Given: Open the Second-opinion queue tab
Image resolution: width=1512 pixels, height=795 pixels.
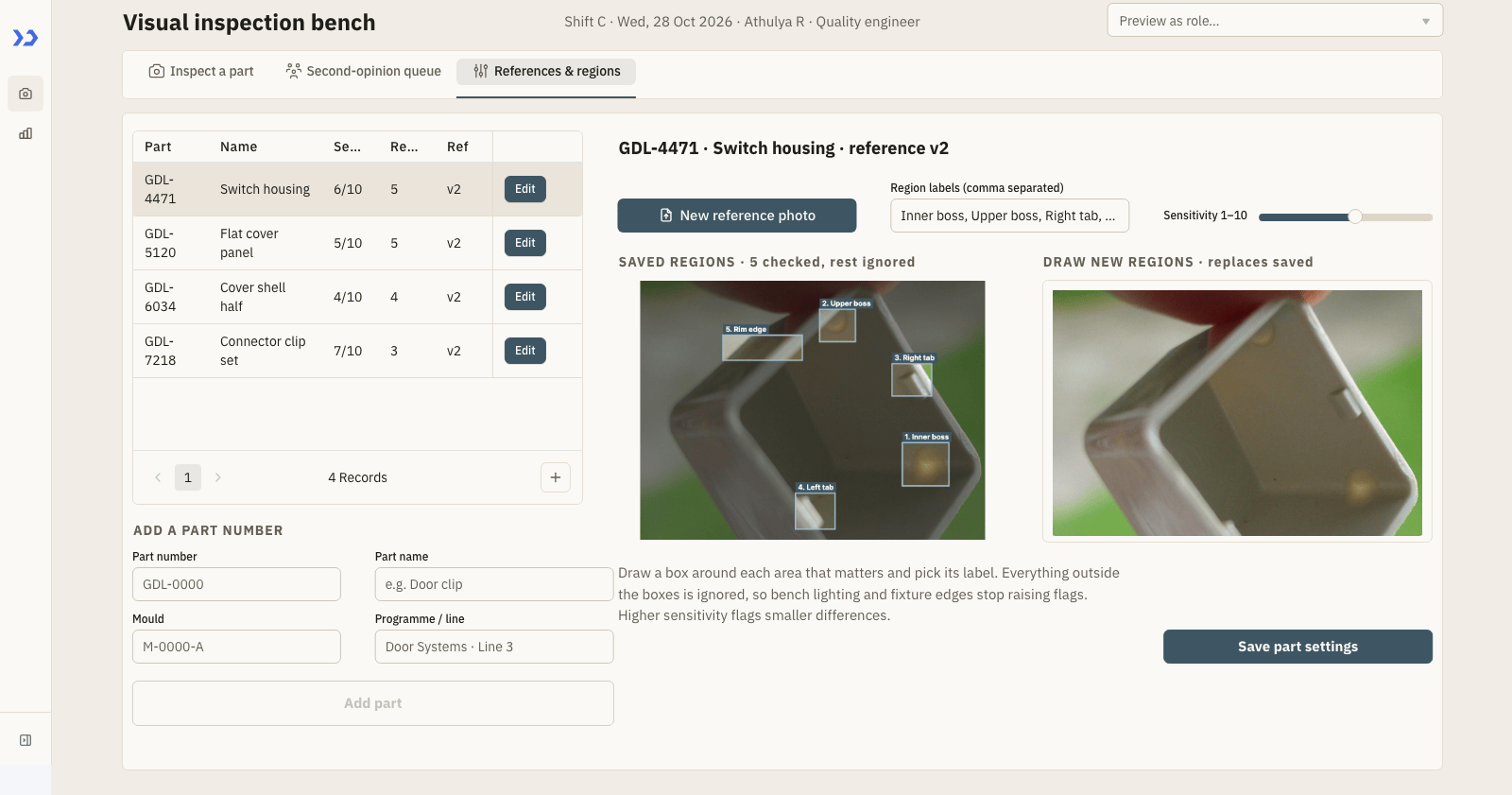Looking at the screenshot, I should [x=364, y=71].
